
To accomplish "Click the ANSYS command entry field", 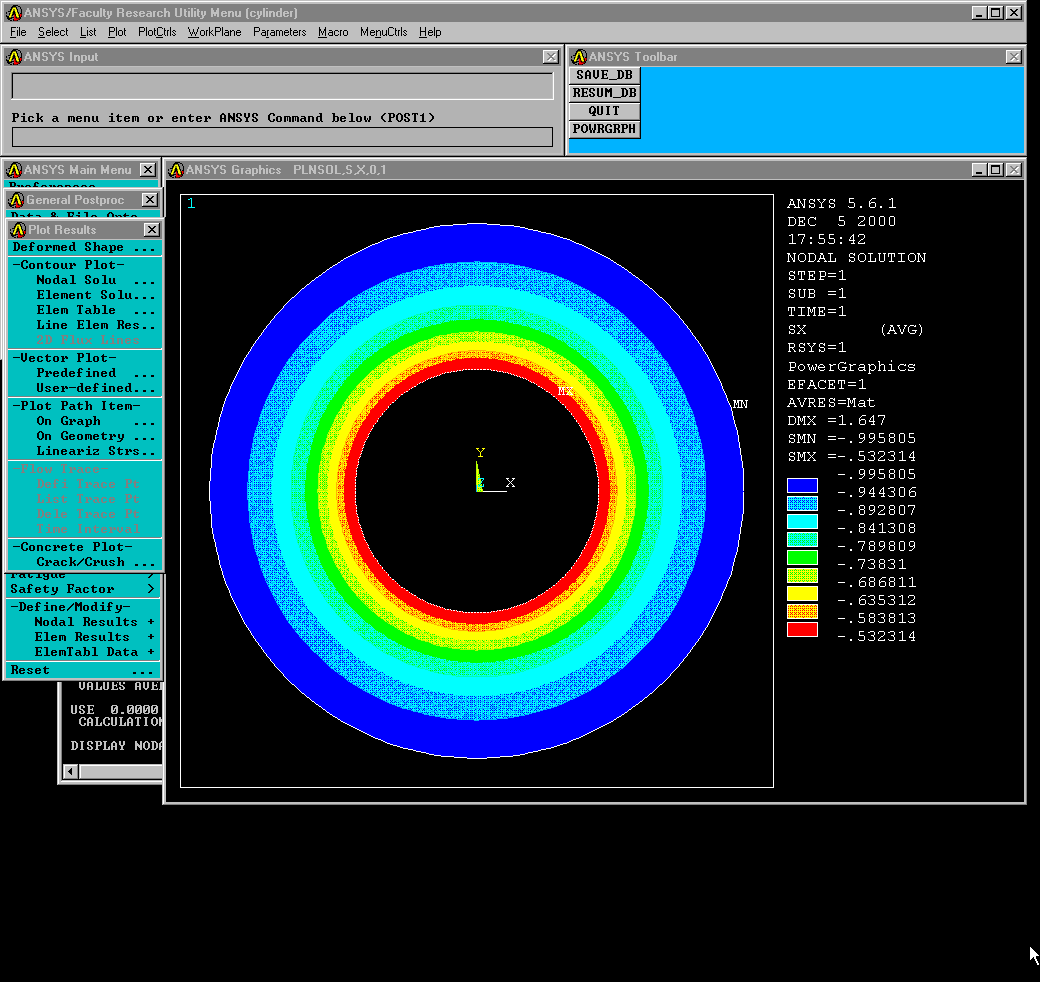I will (283, 137).
